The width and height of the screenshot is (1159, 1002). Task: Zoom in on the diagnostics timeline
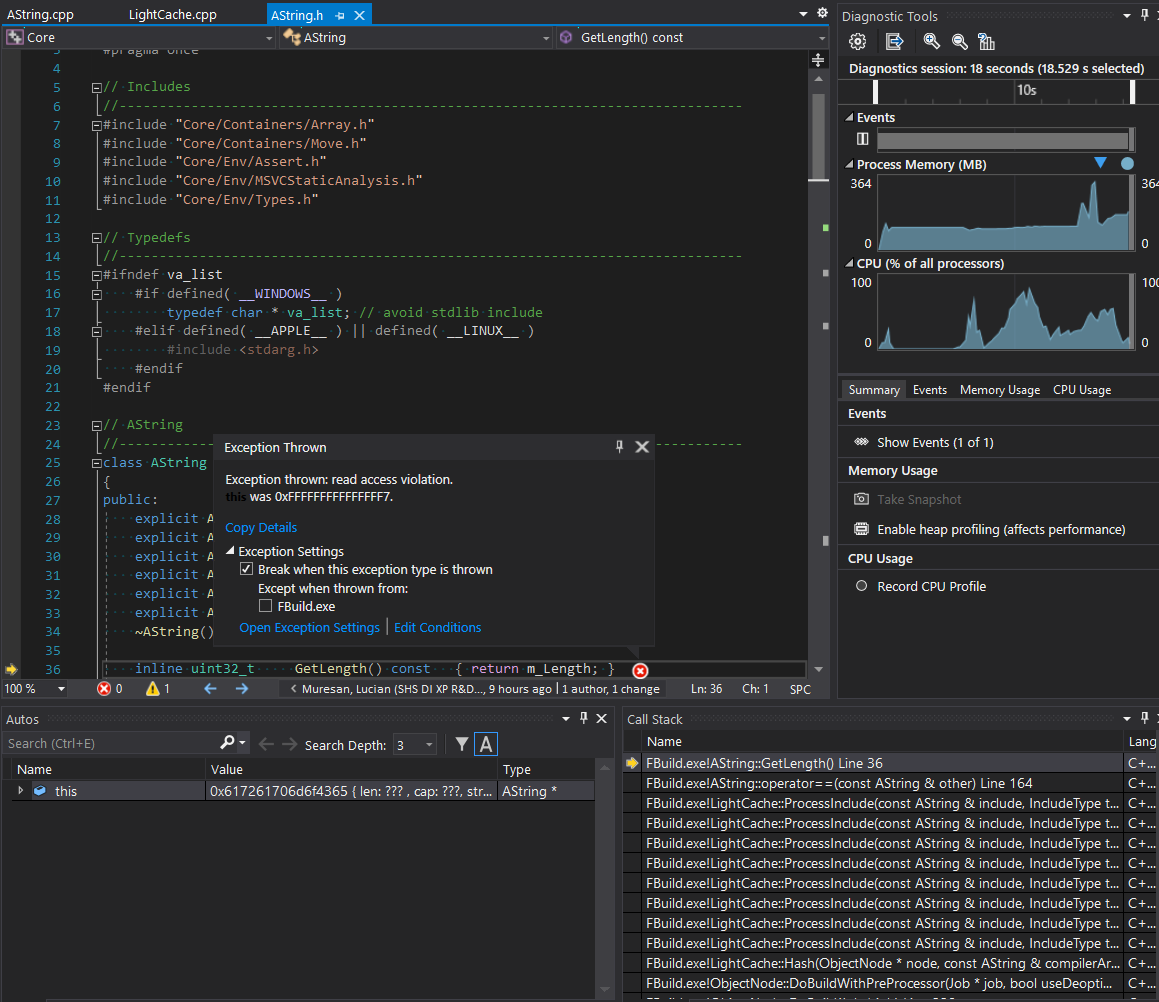[930, 41]
